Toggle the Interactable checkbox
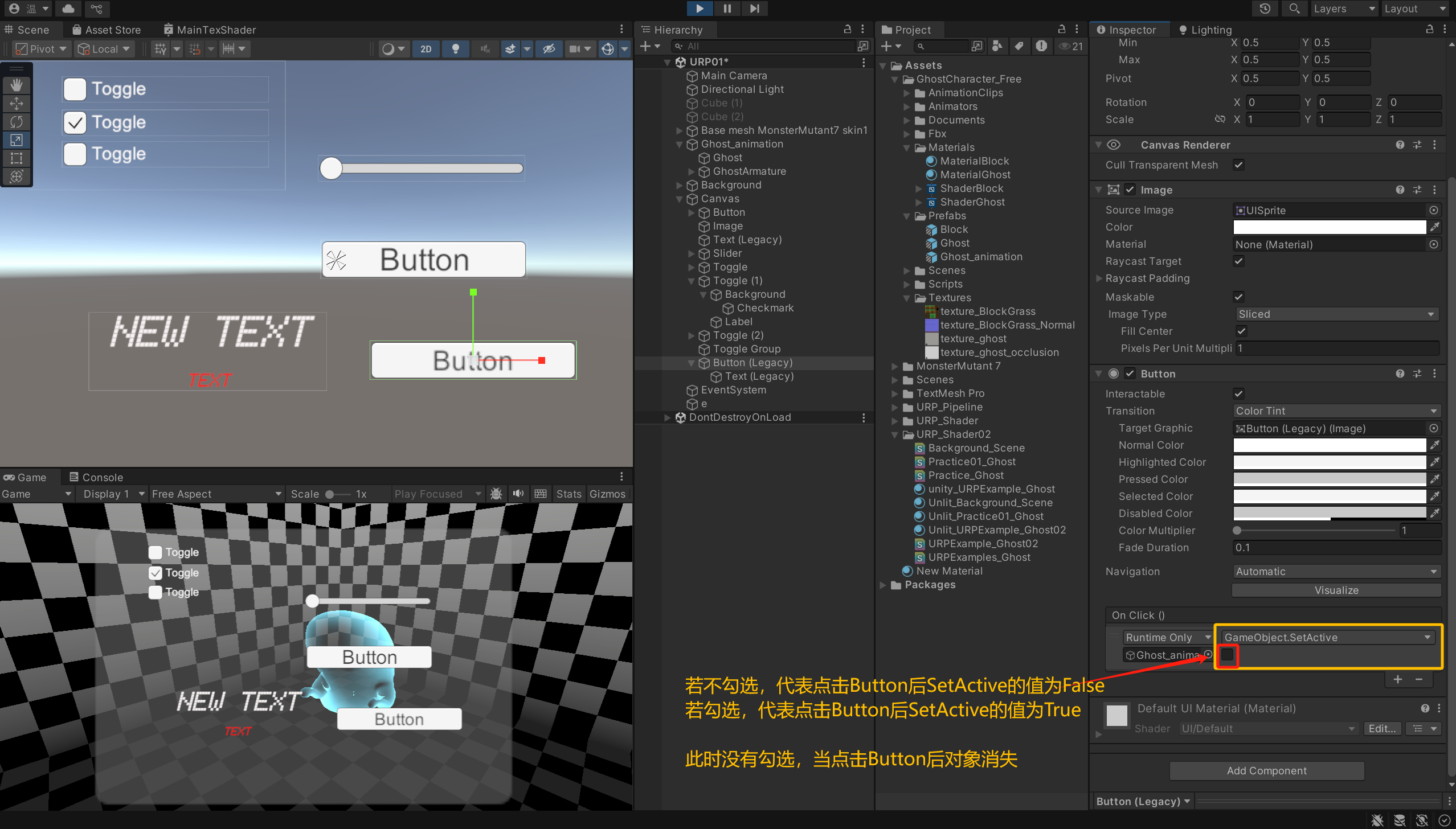 point(1238,393)
